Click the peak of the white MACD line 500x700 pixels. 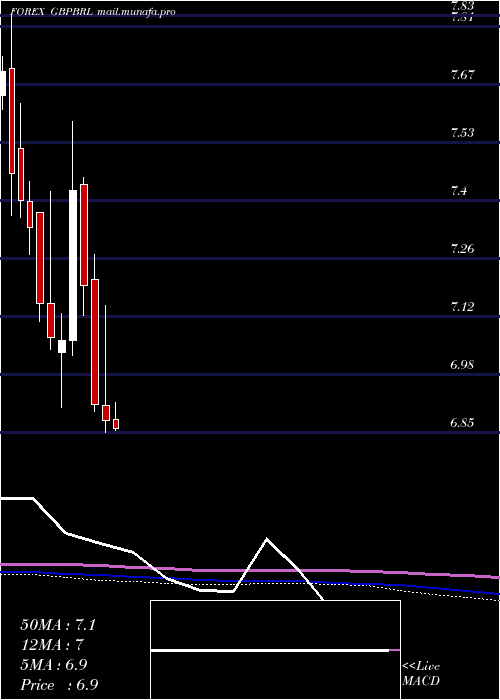[x=267, y=539]
